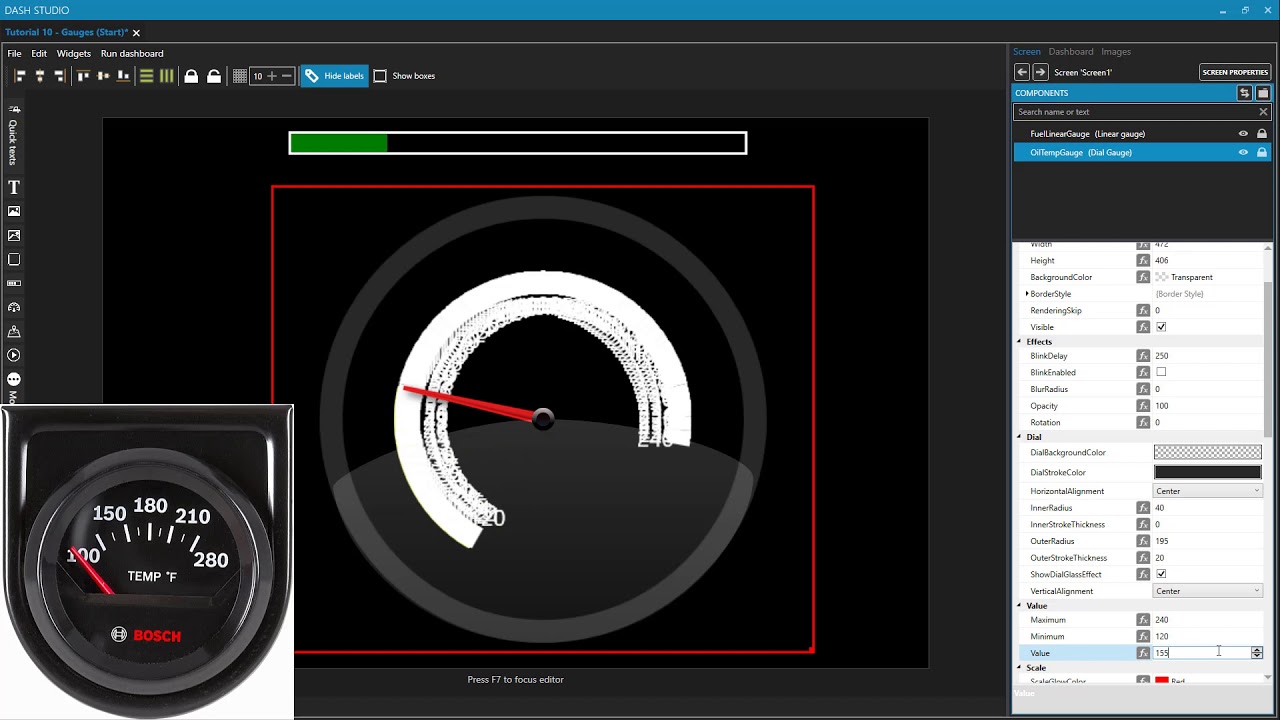Uncheck ShowDialGlassEffect checkbox

[x=1161, y=574]
